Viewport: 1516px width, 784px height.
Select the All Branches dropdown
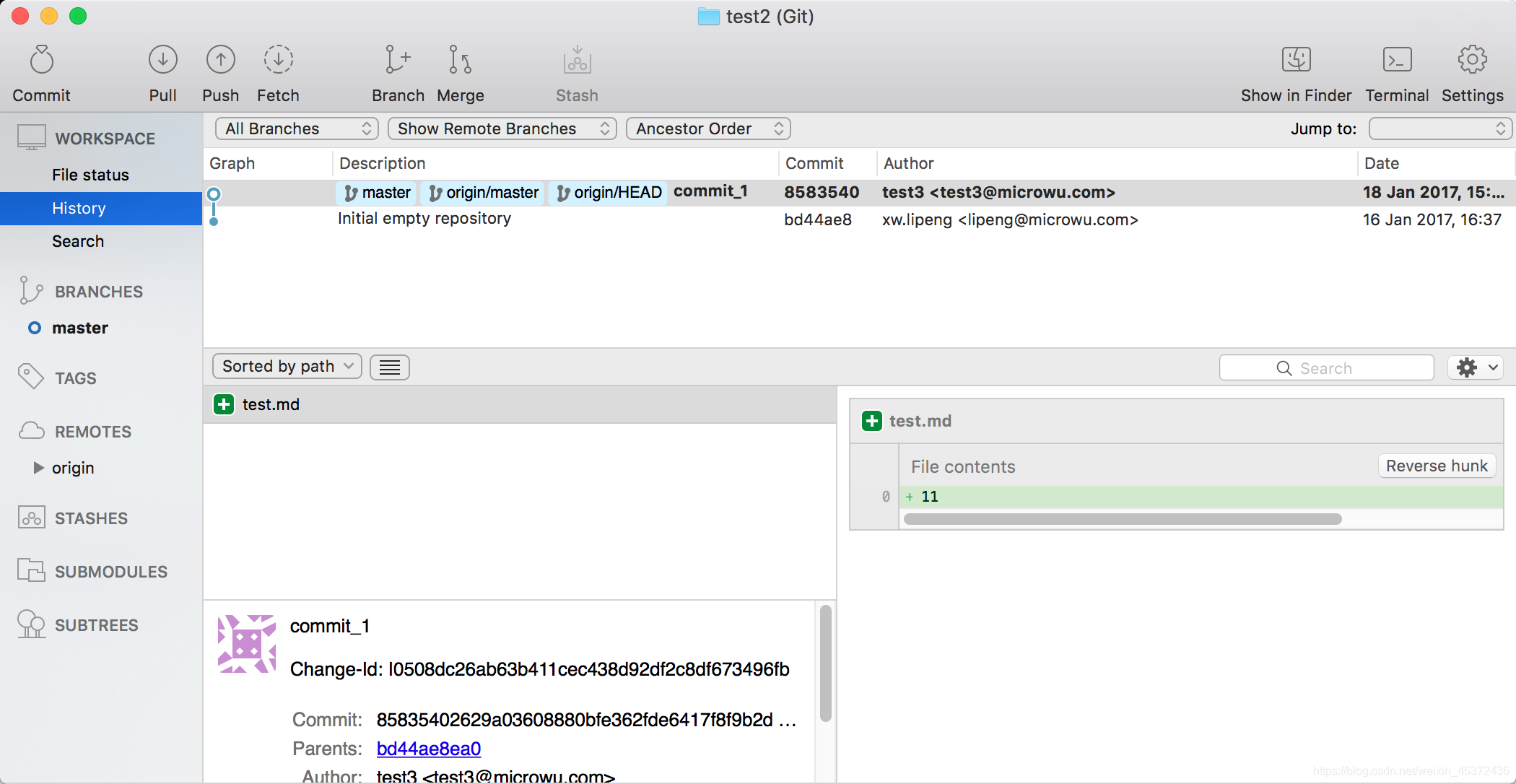[x=296, y=128]
